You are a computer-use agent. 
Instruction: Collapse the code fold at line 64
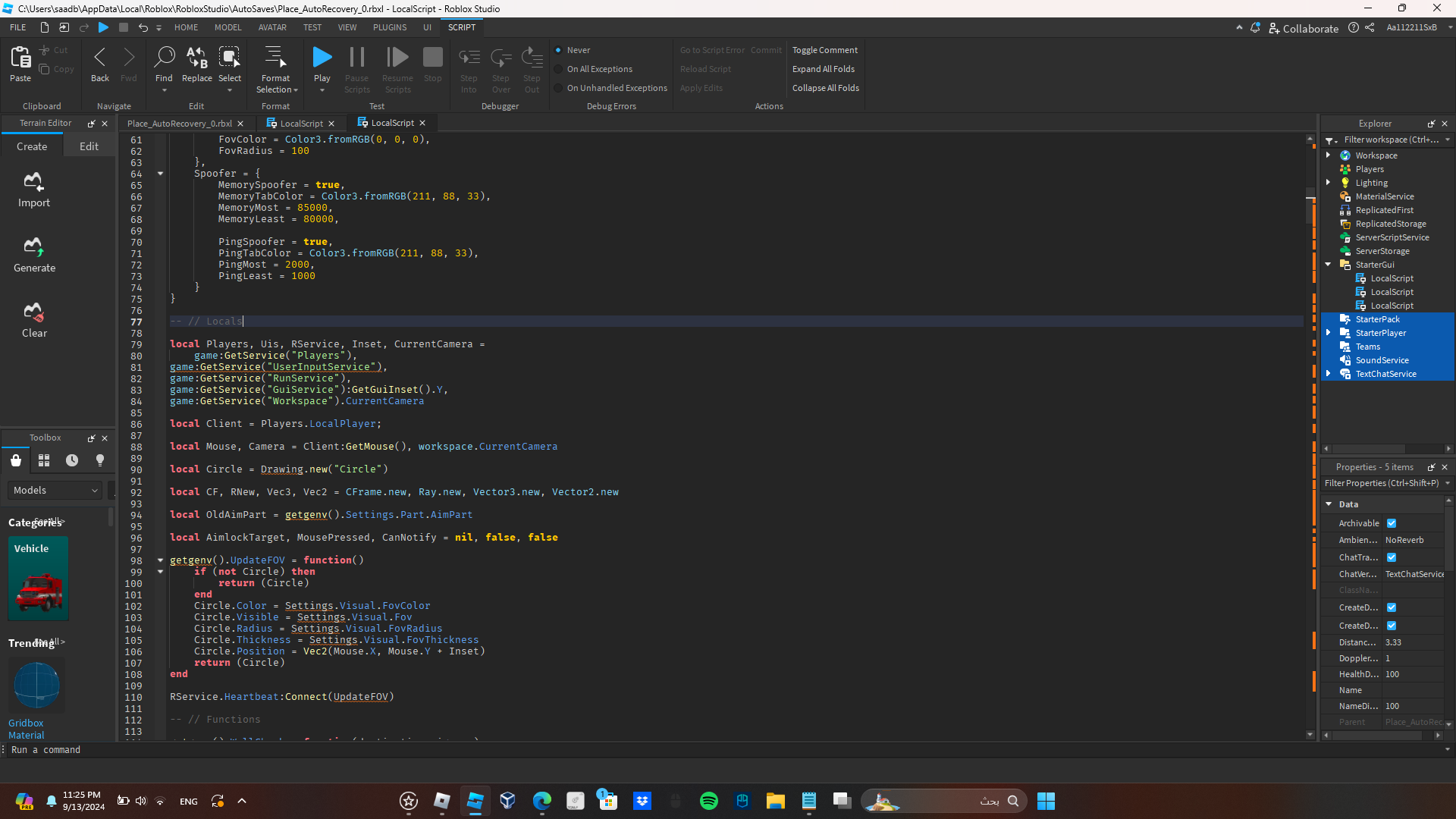tap(160, 174)
